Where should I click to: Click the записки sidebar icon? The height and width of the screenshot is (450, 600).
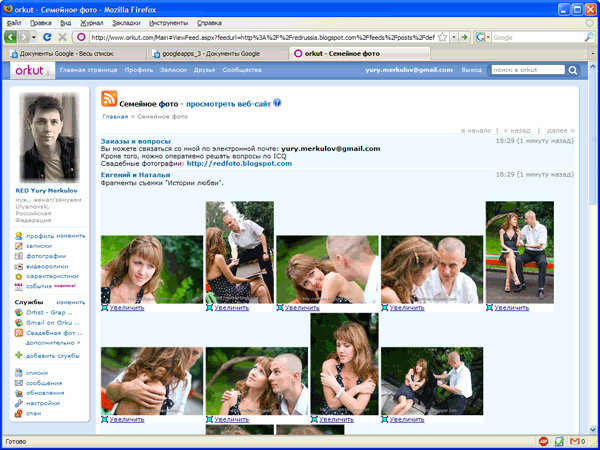18,246
